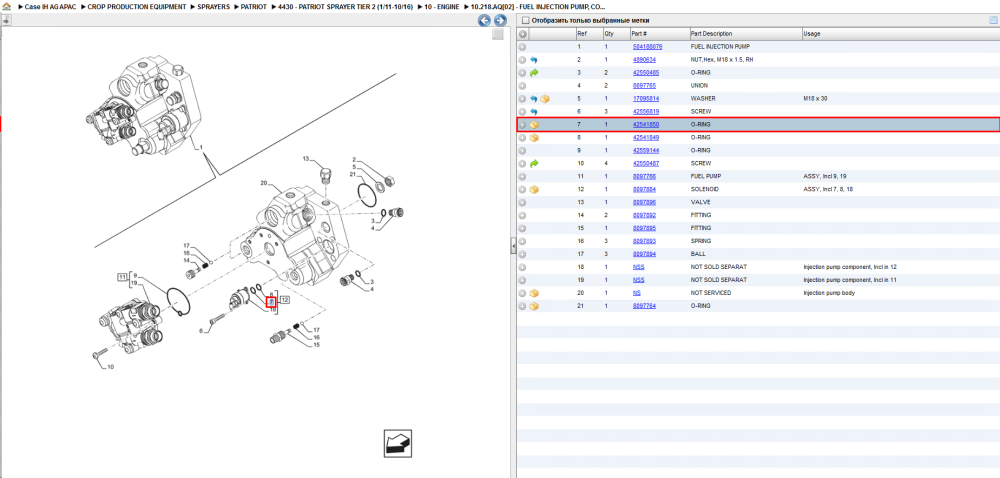Open part number 504188076 link

647,47
